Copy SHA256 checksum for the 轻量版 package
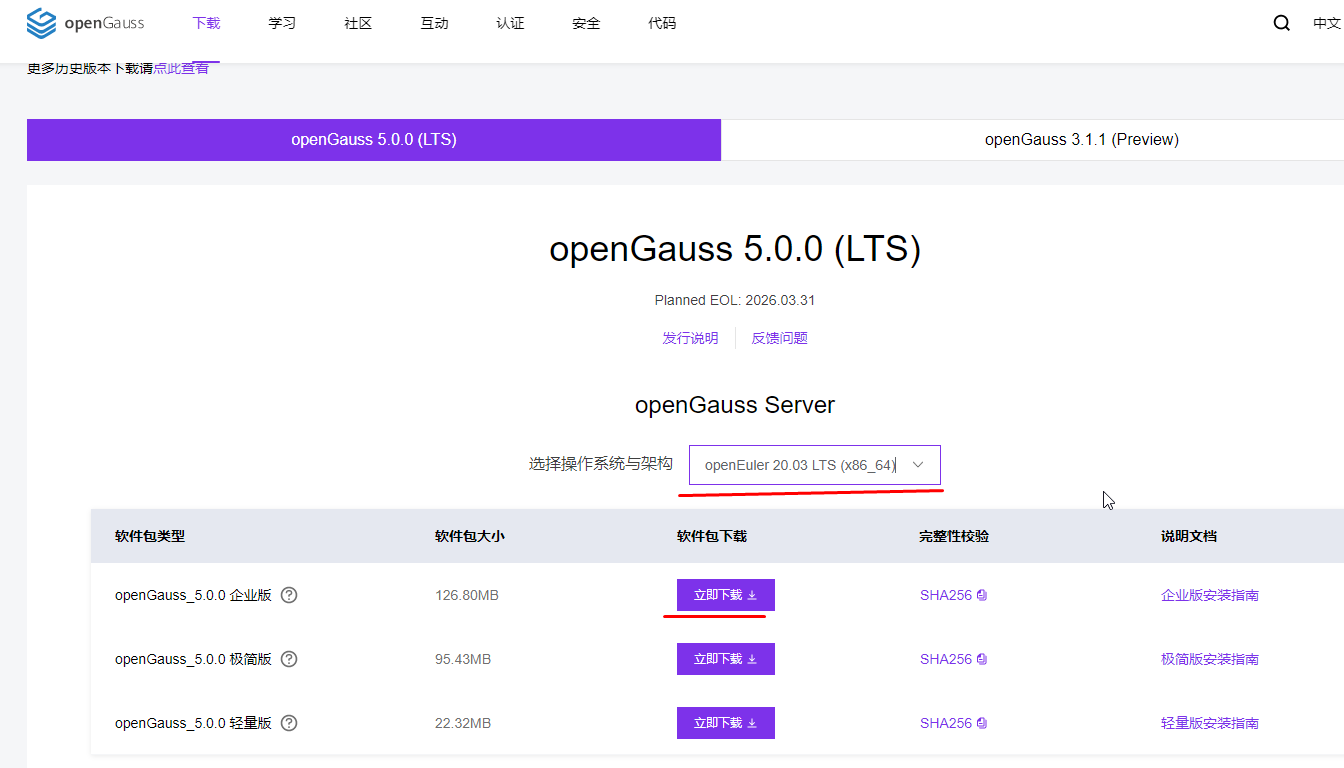1344x768 pixels. 982,722
